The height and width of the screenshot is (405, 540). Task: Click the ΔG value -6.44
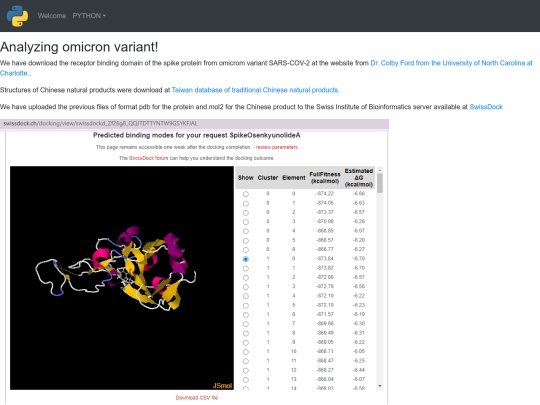click(x=359, y=370)
